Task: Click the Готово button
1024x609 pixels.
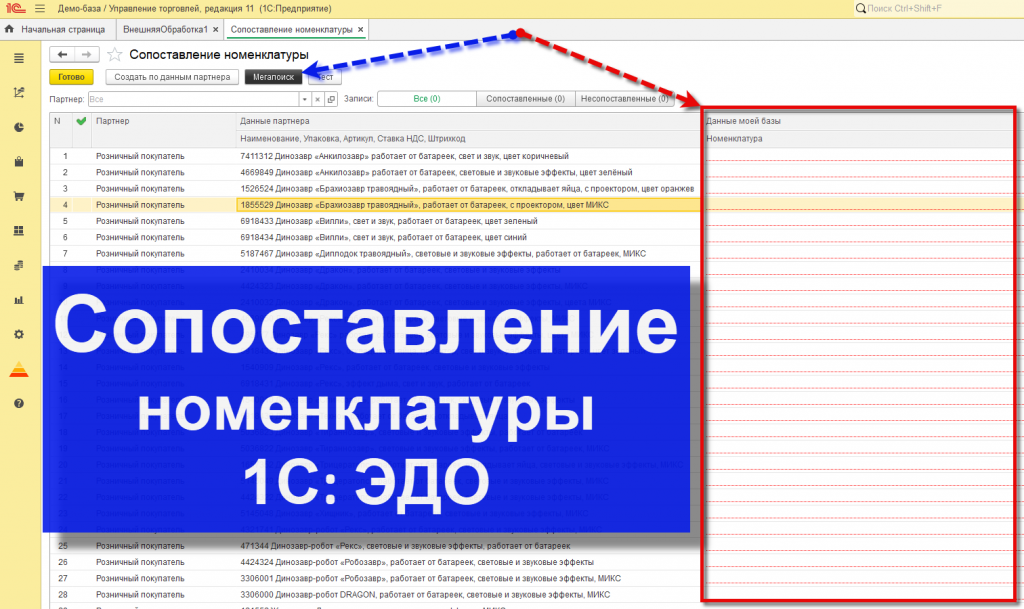Action: point(71,77)
